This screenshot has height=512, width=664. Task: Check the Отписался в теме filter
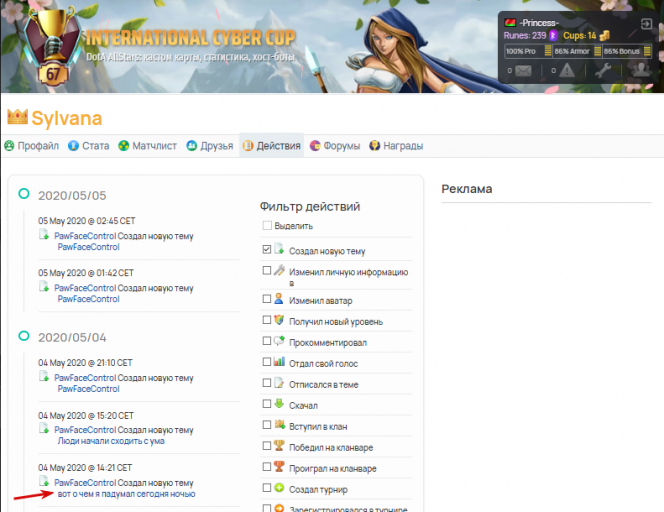tap(267, 383)
